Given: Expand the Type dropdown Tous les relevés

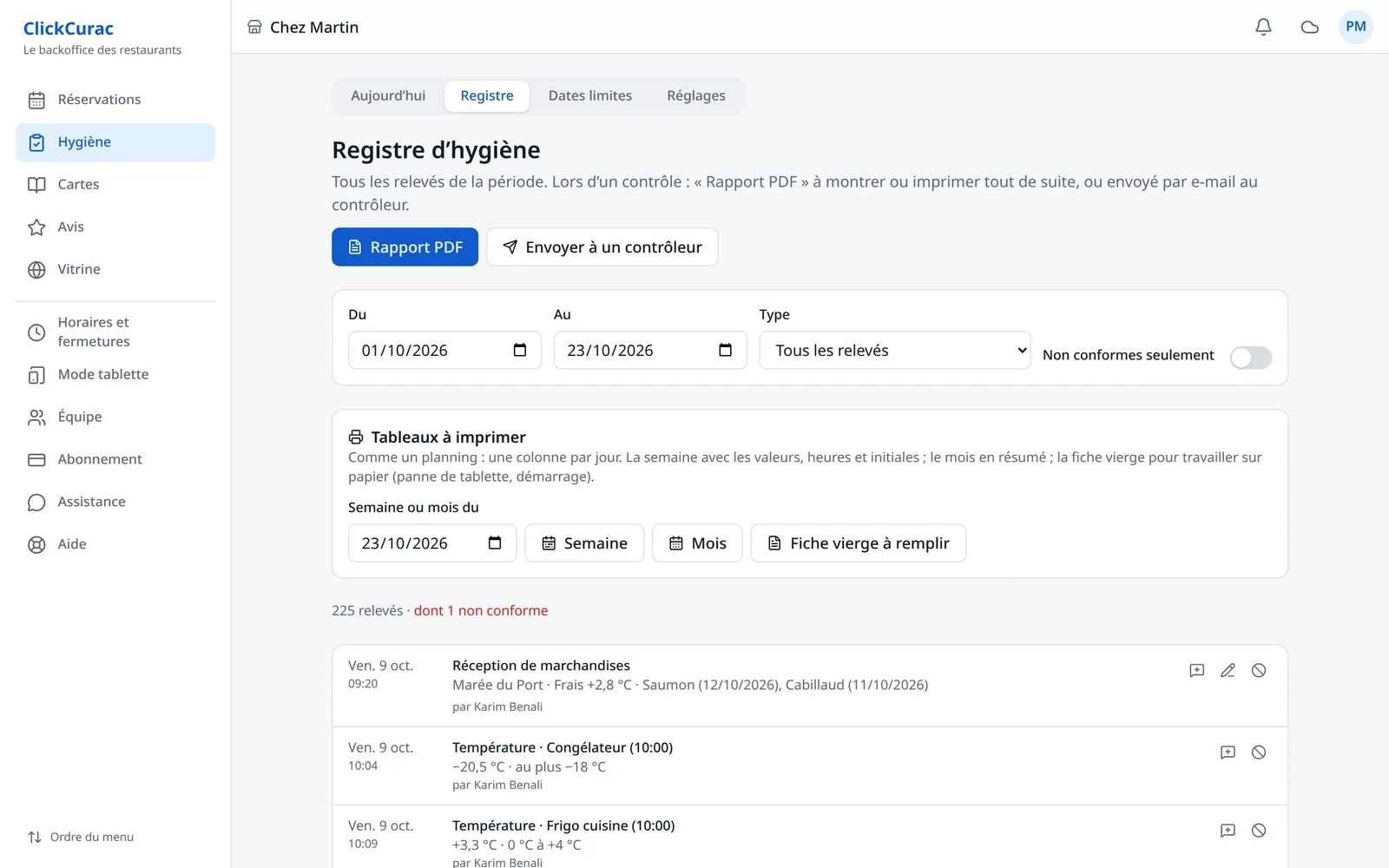Looking at the screenshot, I should [x=895, y=350].
